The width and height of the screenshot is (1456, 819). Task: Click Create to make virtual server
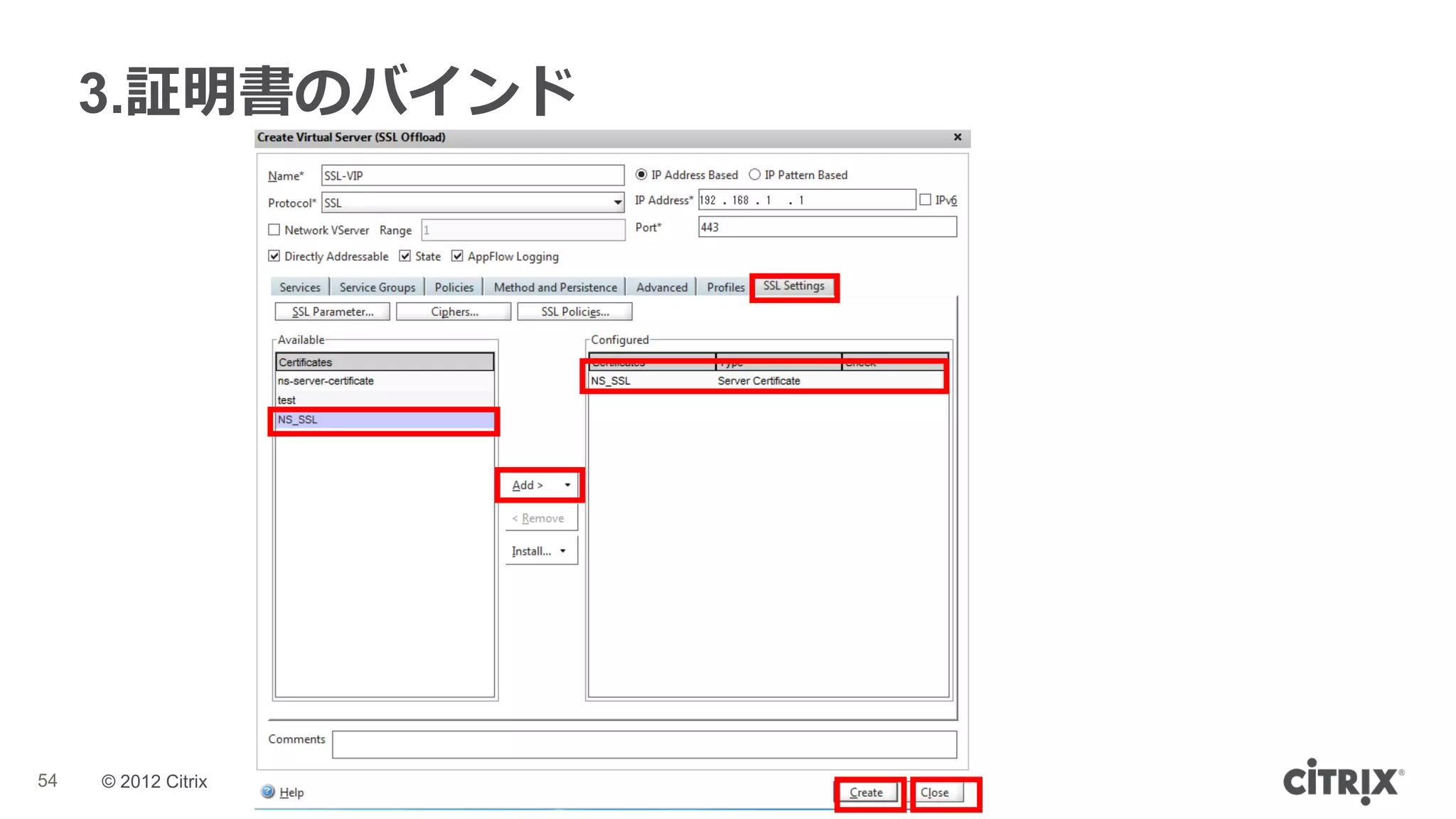point(866,792)
